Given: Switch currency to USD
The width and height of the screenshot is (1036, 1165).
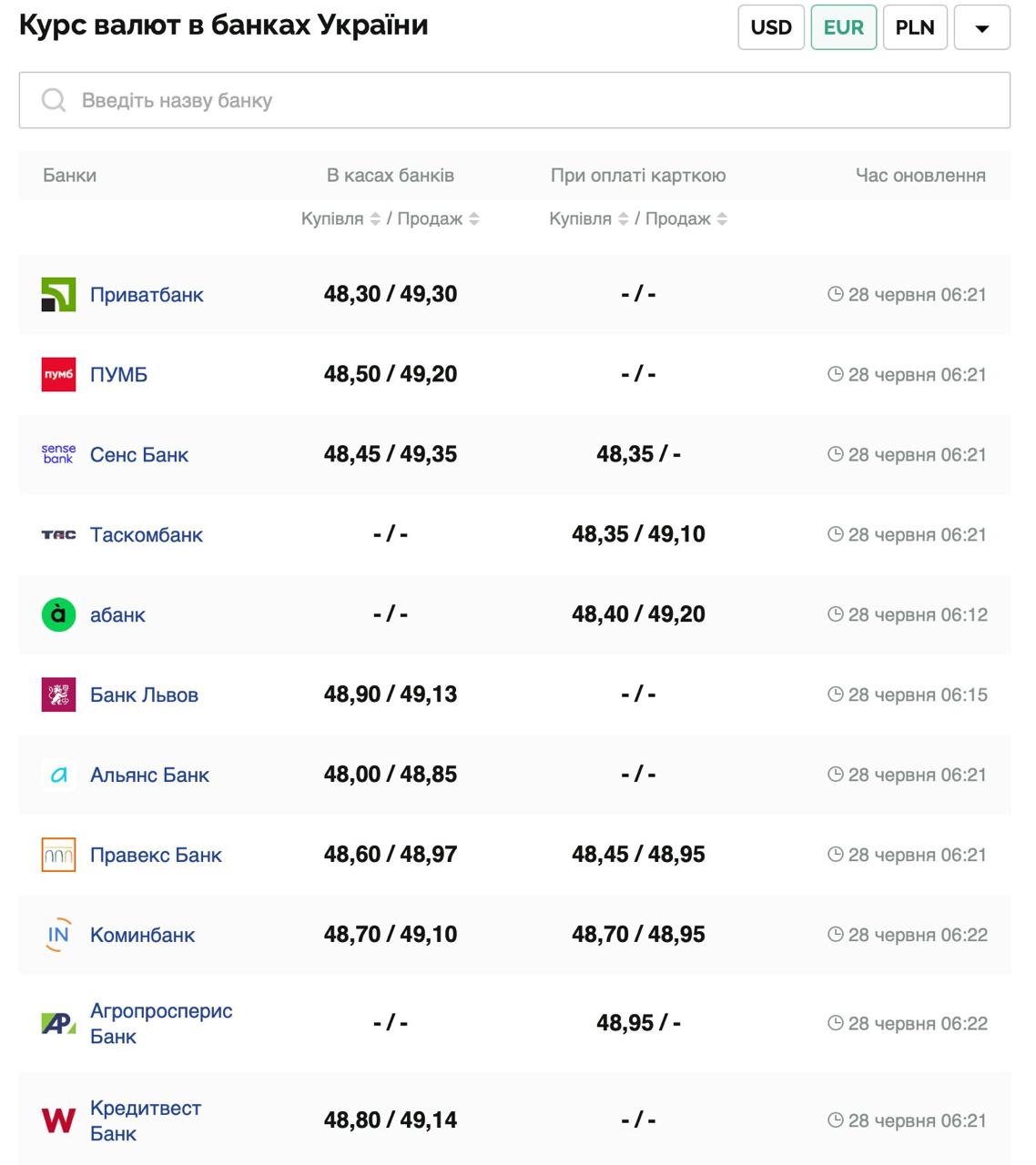Looking at the screenshot, I should (x=770, y=27).
